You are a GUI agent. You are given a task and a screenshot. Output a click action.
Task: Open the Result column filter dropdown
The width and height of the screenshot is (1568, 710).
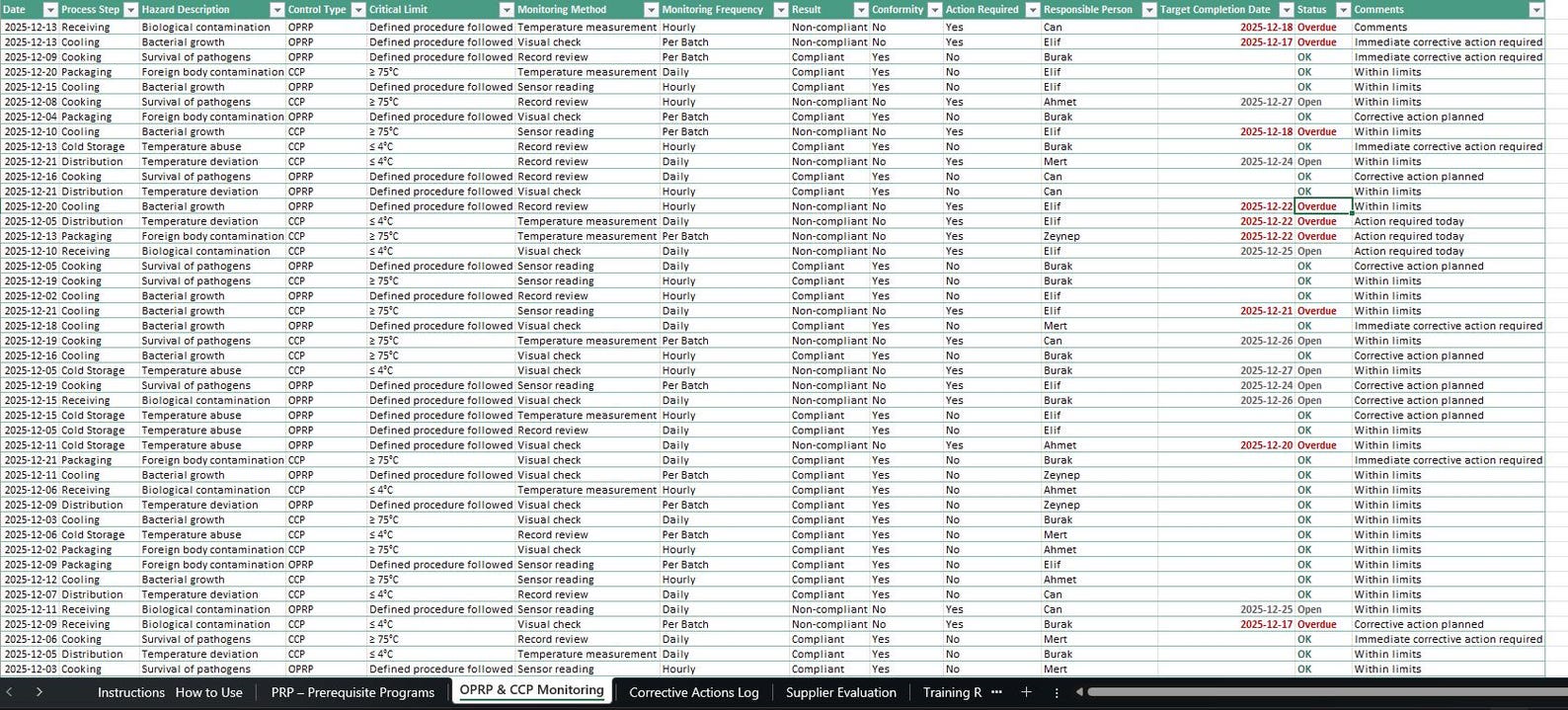tap(860, 10)
